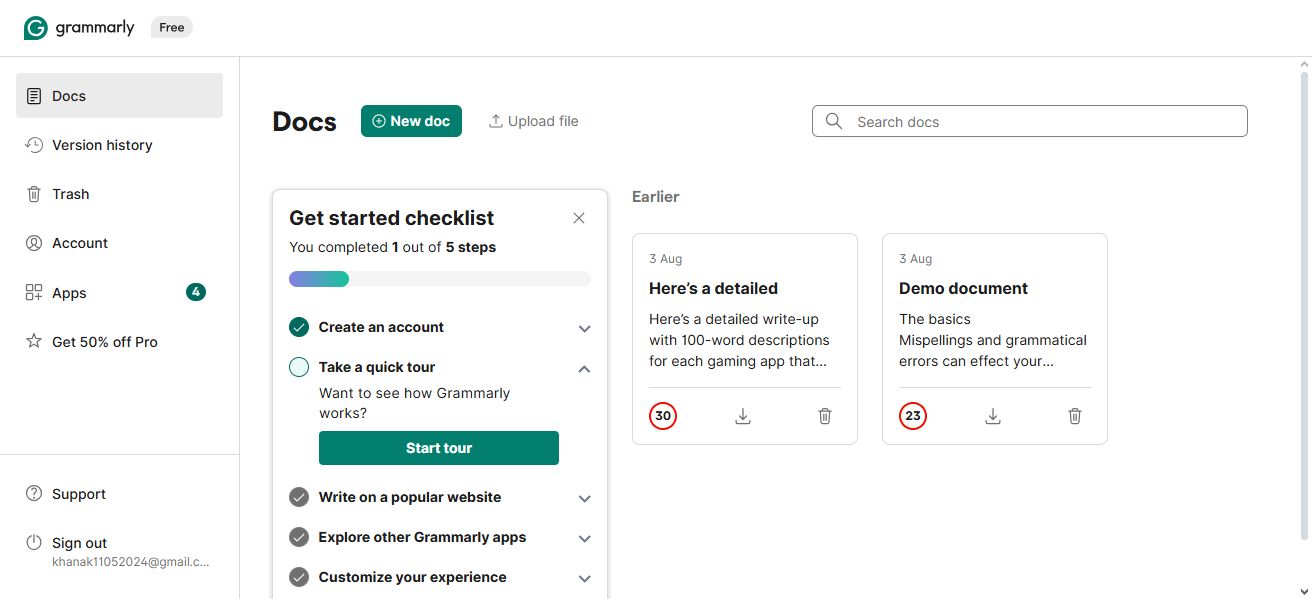This screenshot has width=1312, height=599.
Task: Click the Version history clock icon
Action: [x=34, y=145]
